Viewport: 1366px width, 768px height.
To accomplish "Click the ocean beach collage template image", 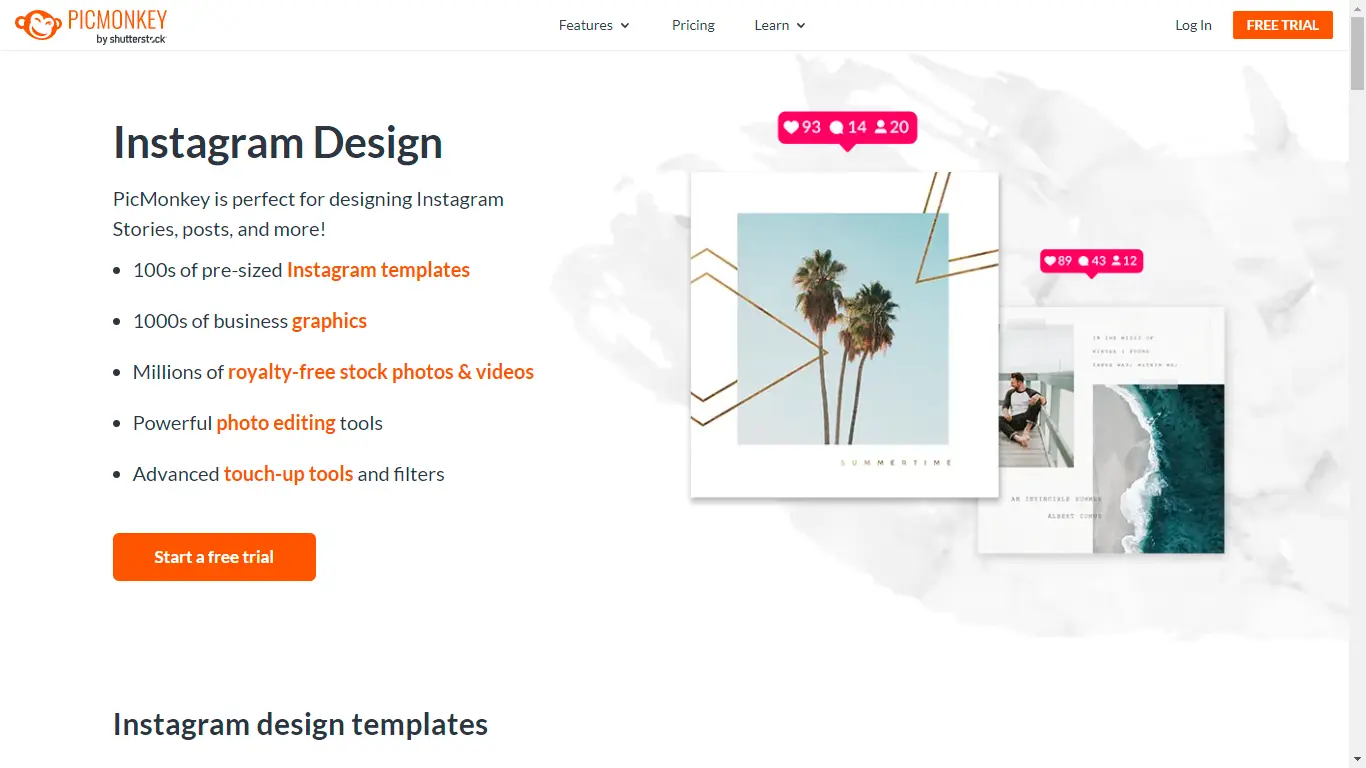I will click(x=1101, y=430).
